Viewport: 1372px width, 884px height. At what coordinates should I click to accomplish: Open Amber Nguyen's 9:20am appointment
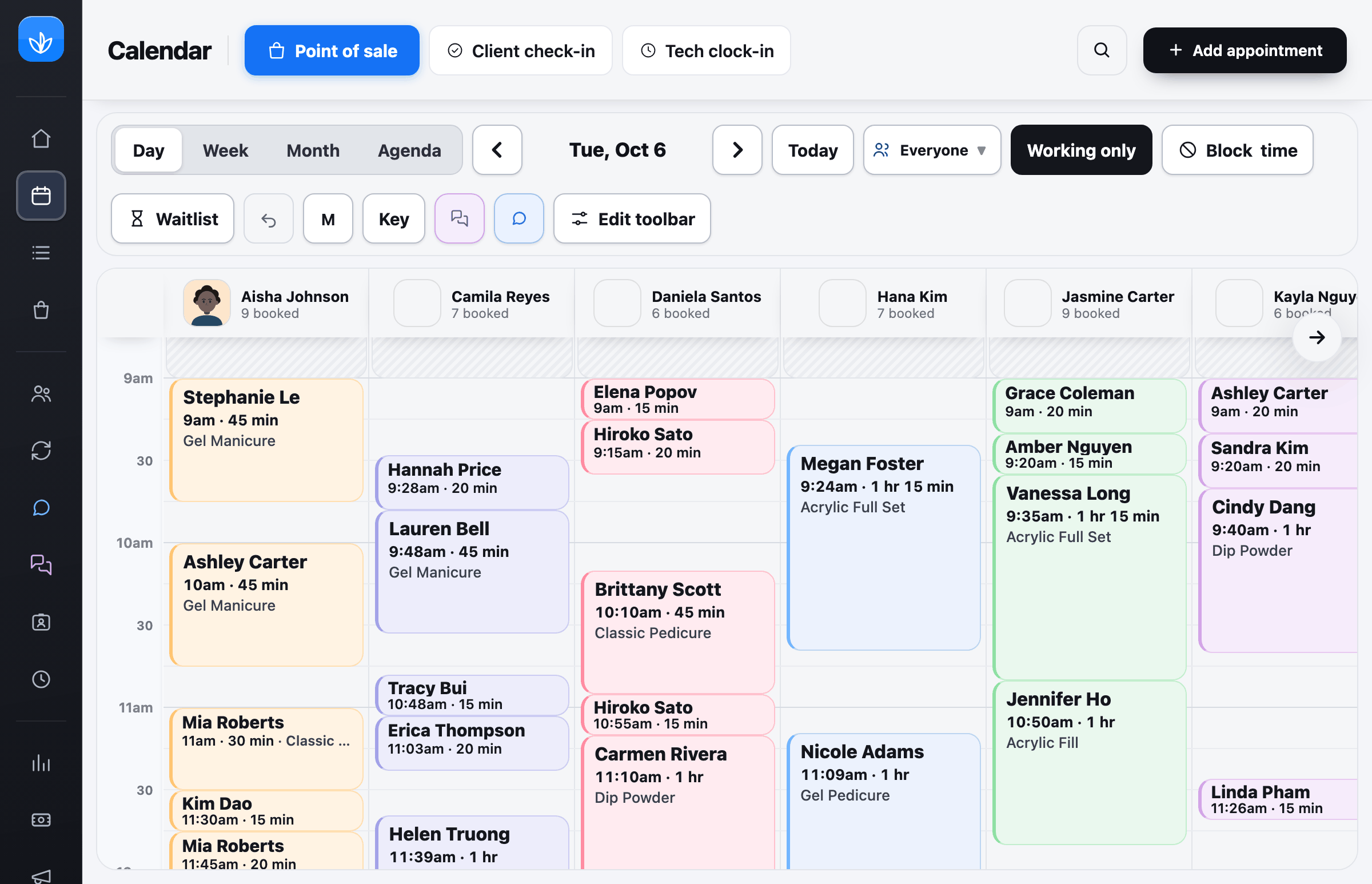(1089, 454)
